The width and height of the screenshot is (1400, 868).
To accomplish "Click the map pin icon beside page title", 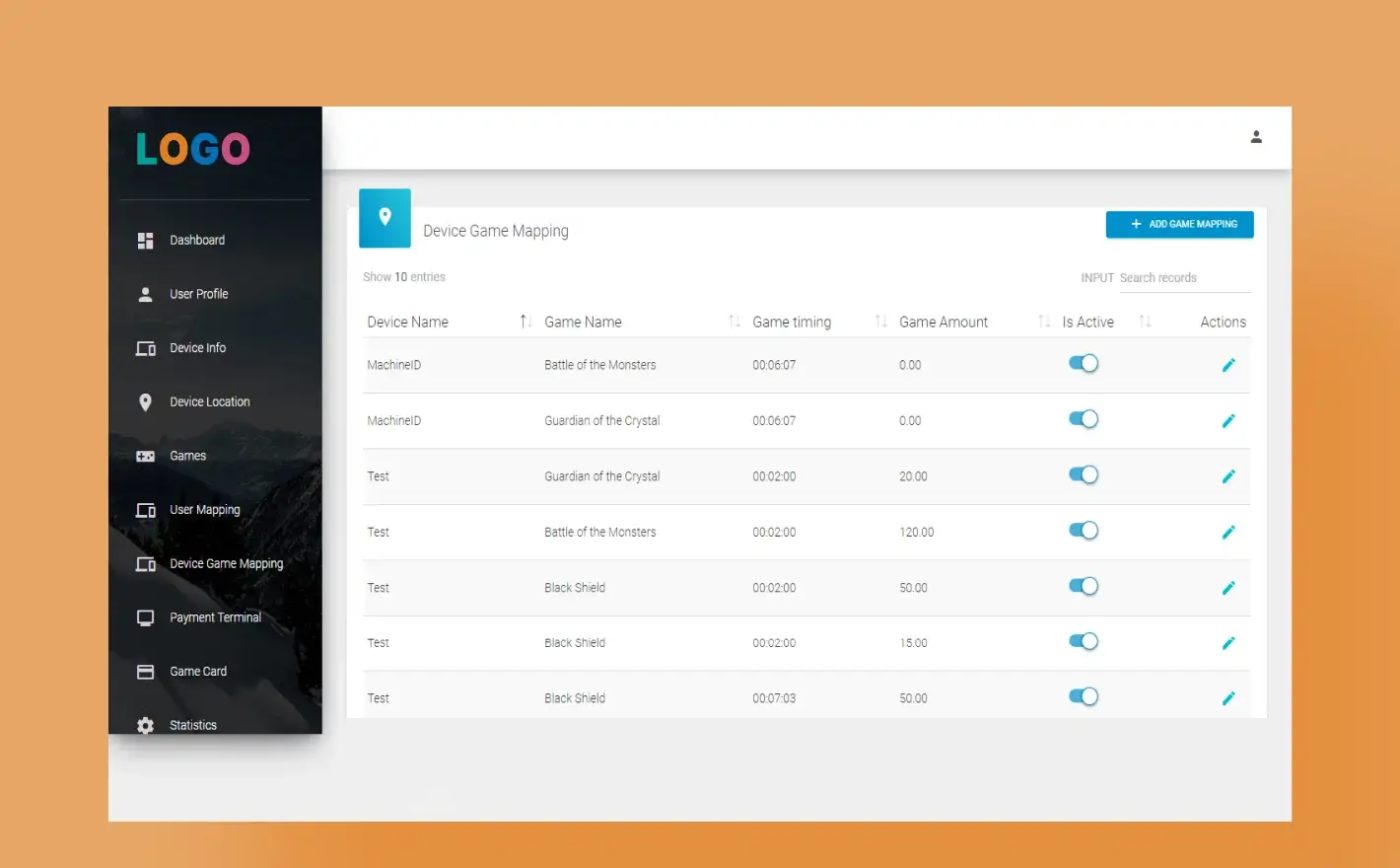I will click(385, 217).
